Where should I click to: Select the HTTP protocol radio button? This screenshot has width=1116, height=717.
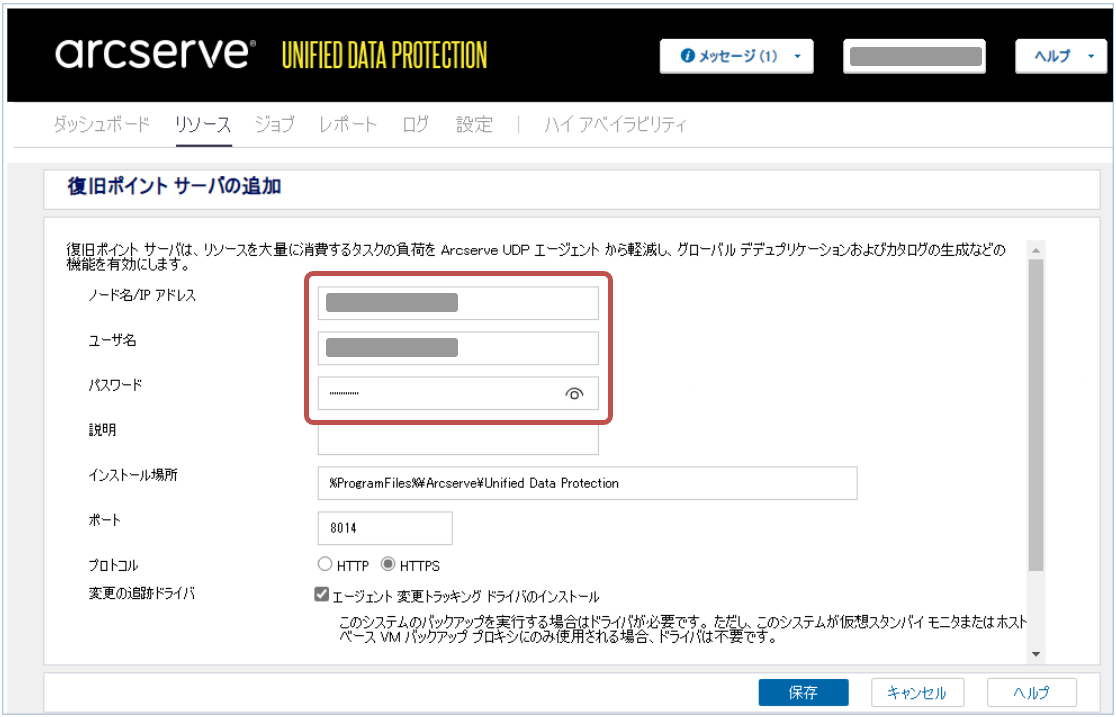pos(325,564)
